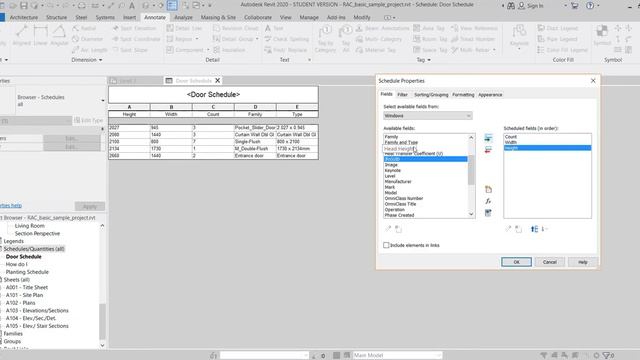Viewport: 640px width, 360px height.
Task: Open the Component dropdown arrow
Action: (208, 50)
